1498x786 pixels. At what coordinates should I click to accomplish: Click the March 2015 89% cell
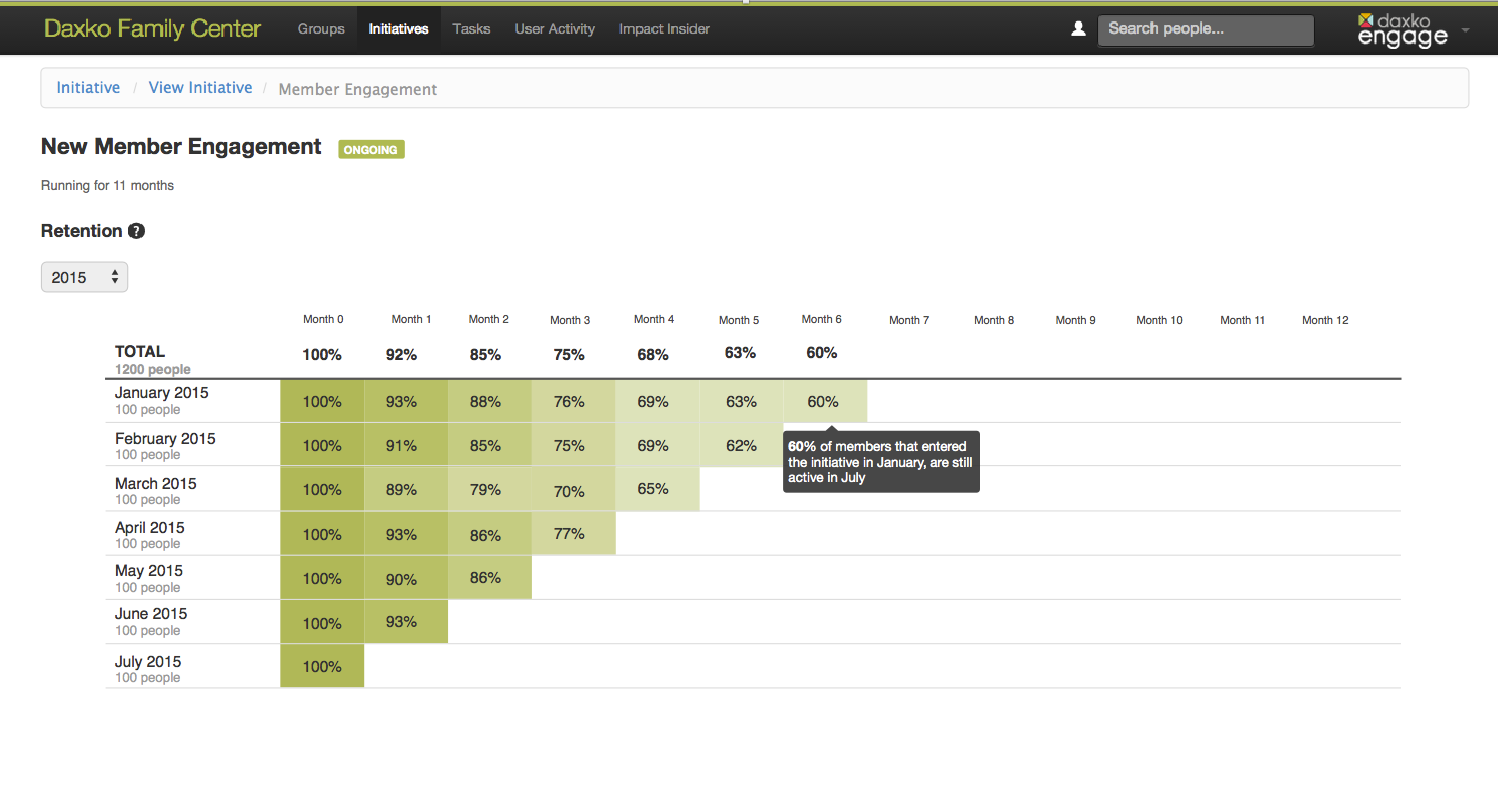[x=406, y=489]
